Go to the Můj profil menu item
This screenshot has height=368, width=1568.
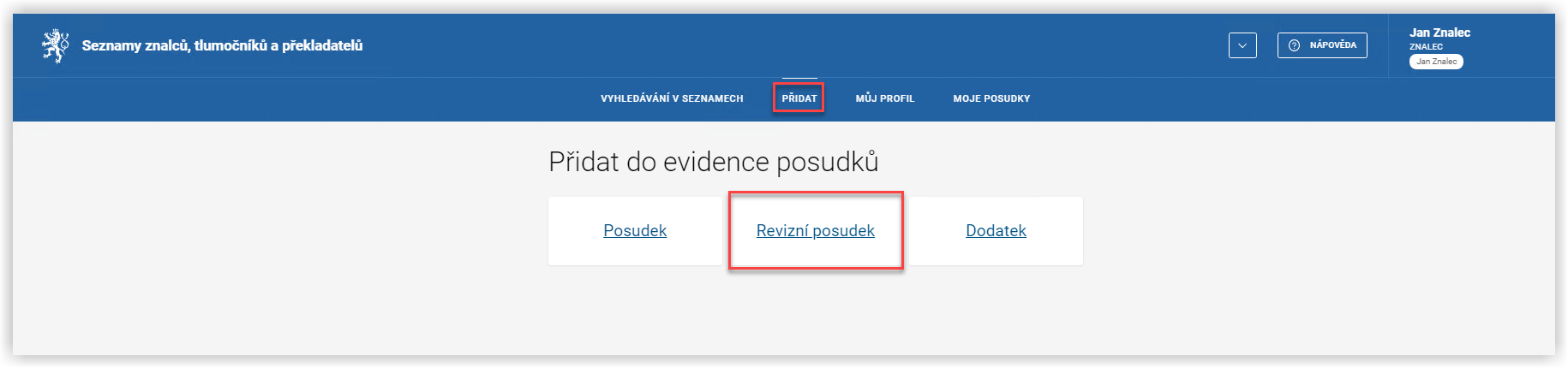(x=884, y=98)
